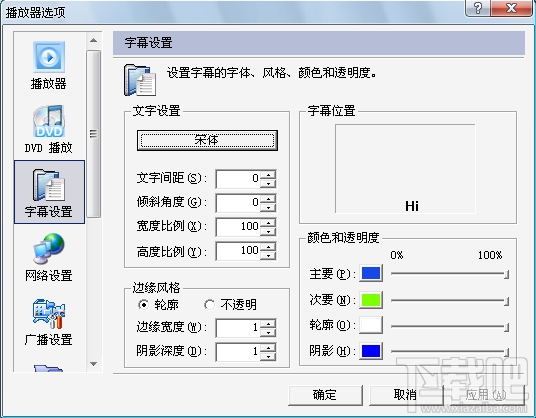Decrease 阴影深度 with down arrow
Viewport: 536px width, 418px height.
pyautogui.click(x=268, y=356)
